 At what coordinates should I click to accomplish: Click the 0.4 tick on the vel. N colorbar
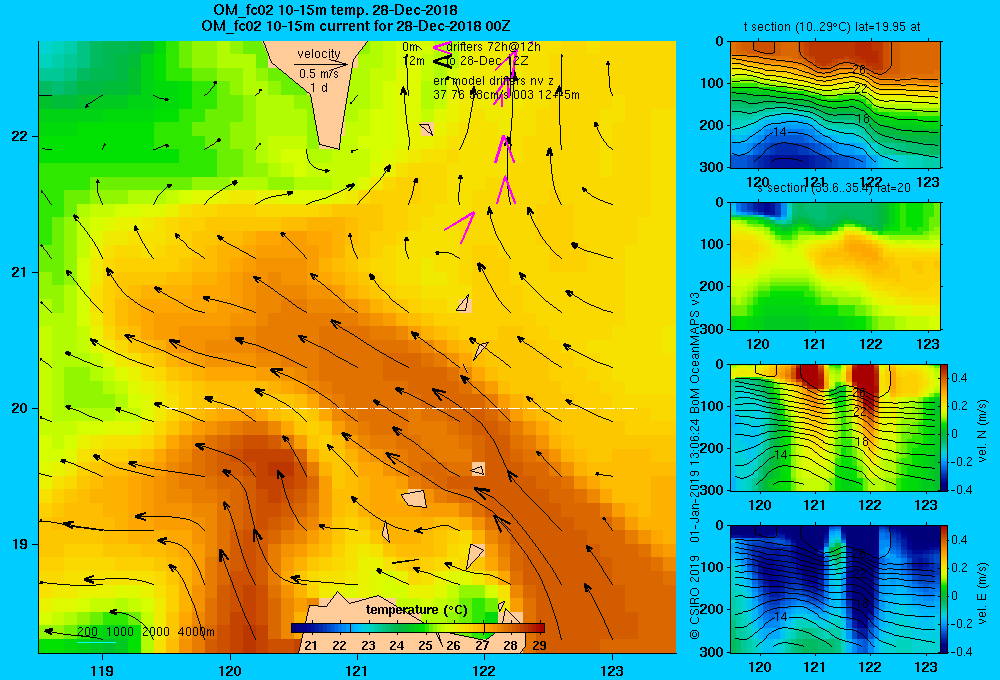[x=959, y=378]
